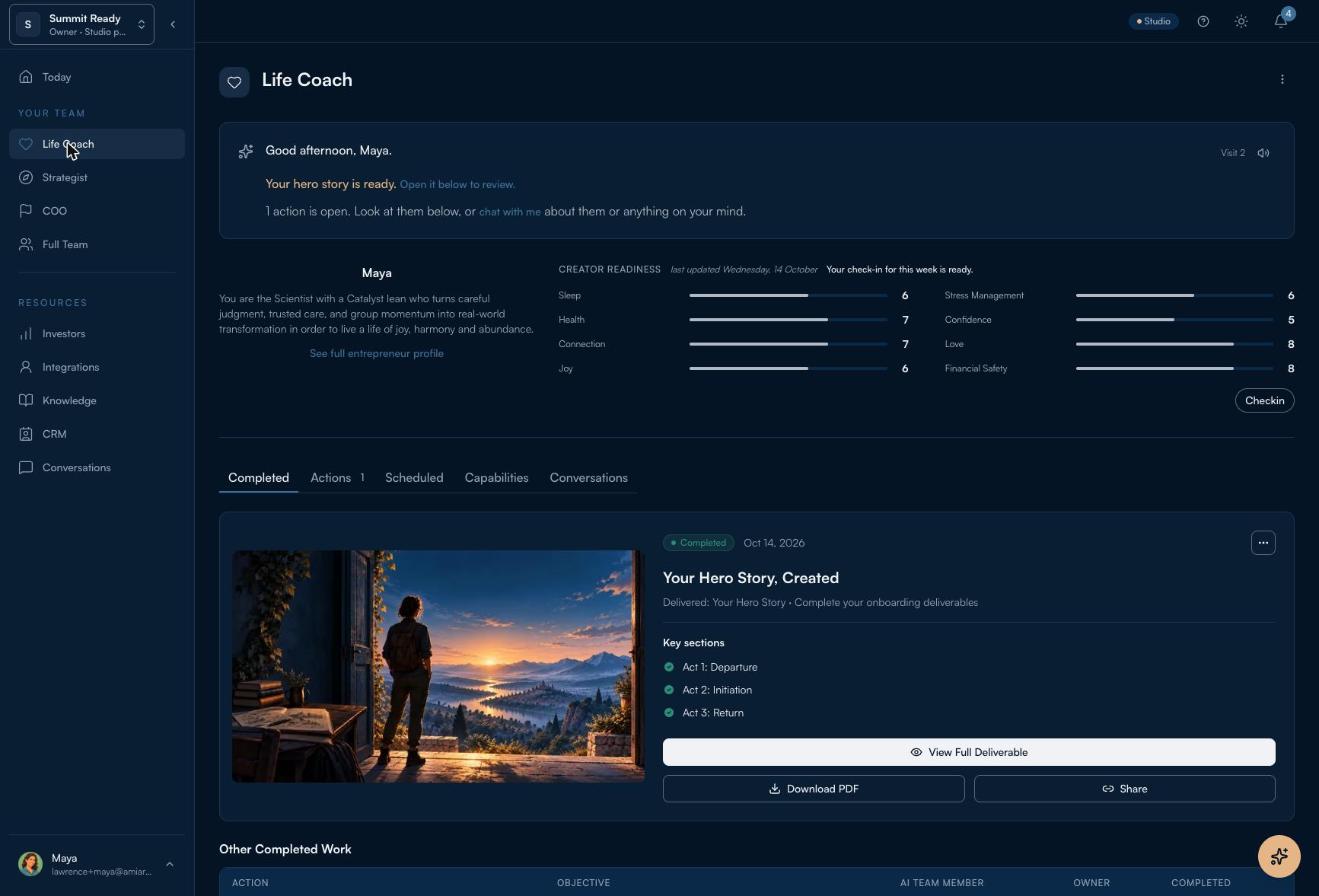Open Integrations in the sidebar
The image size is (1319, 896).
click(97, 367)
